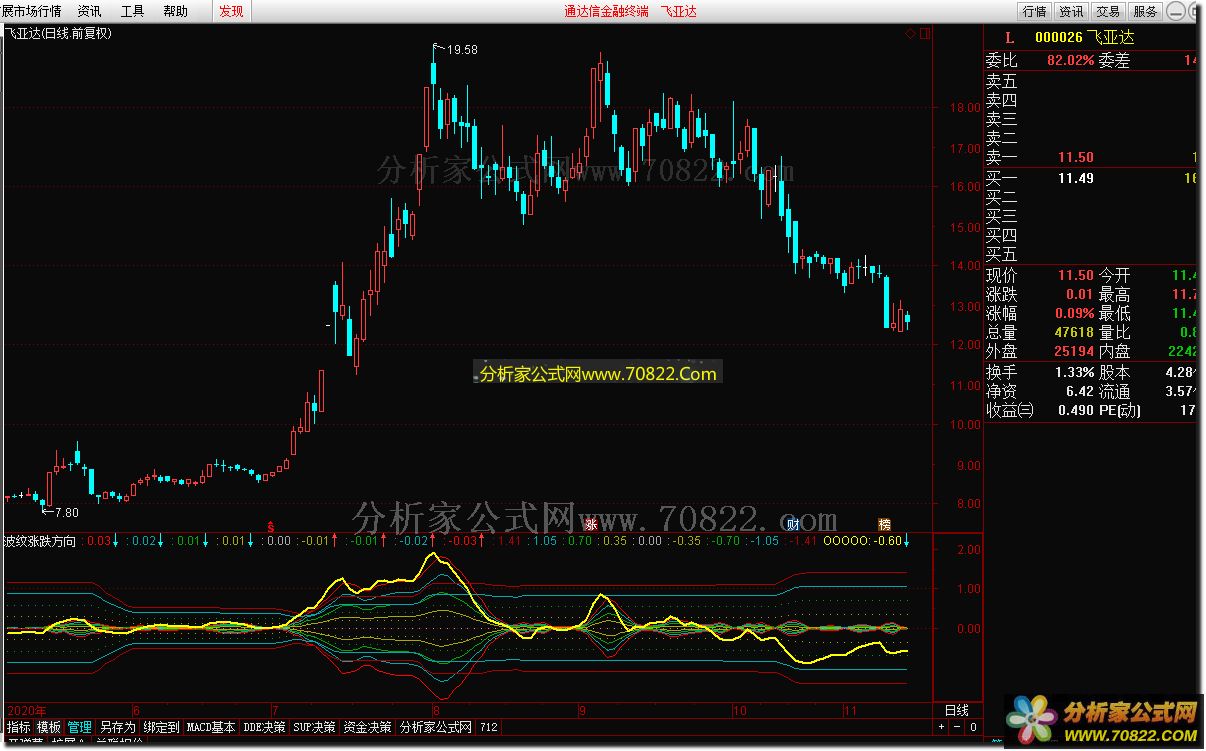Click the 7.80 low price label
The image size is (1206, 751).
(x=66, y=512)
